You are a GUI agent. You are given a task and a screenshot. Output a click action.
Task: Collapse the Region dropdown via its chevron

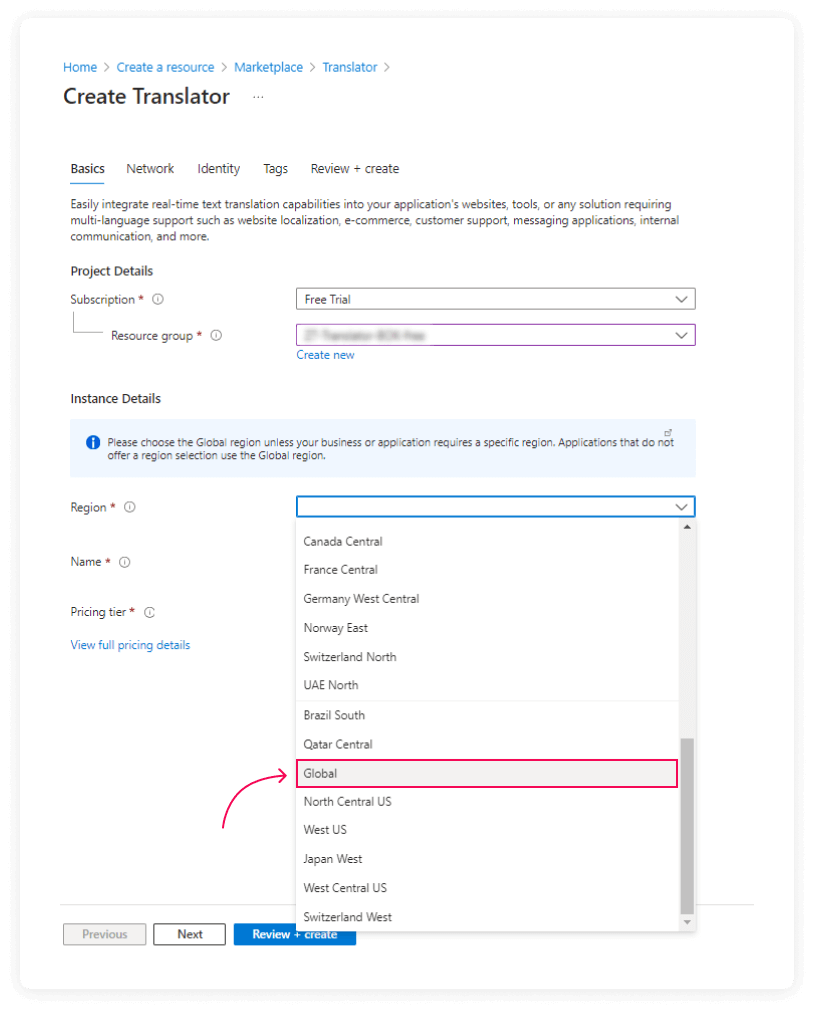(681, 507)
